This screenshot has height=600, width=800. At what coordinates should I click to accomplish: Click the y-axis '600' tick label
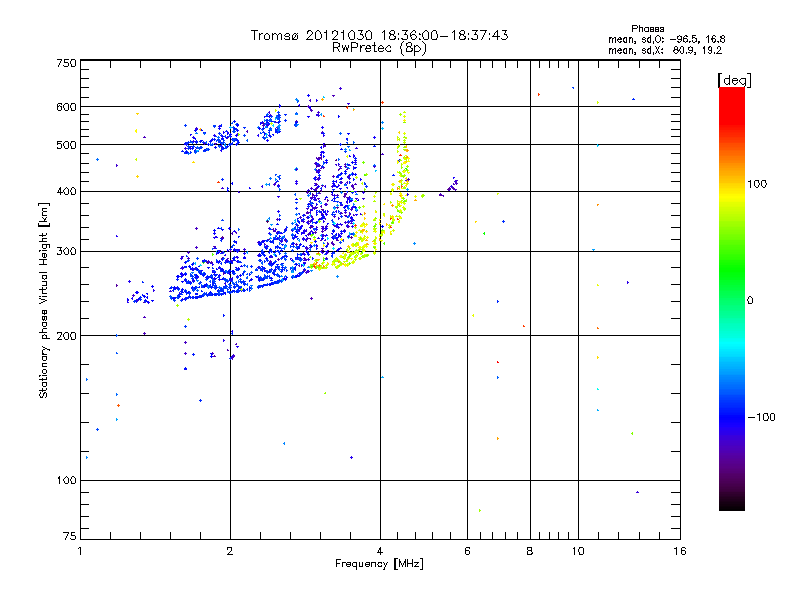click(67, 107)
